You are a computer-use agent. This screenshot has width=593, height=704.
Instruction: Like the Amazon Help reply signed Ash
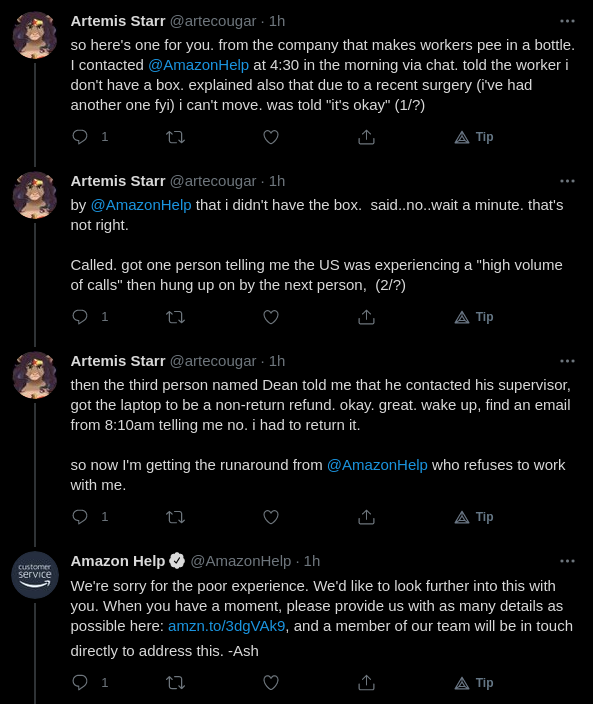click(x=271, y=683)
